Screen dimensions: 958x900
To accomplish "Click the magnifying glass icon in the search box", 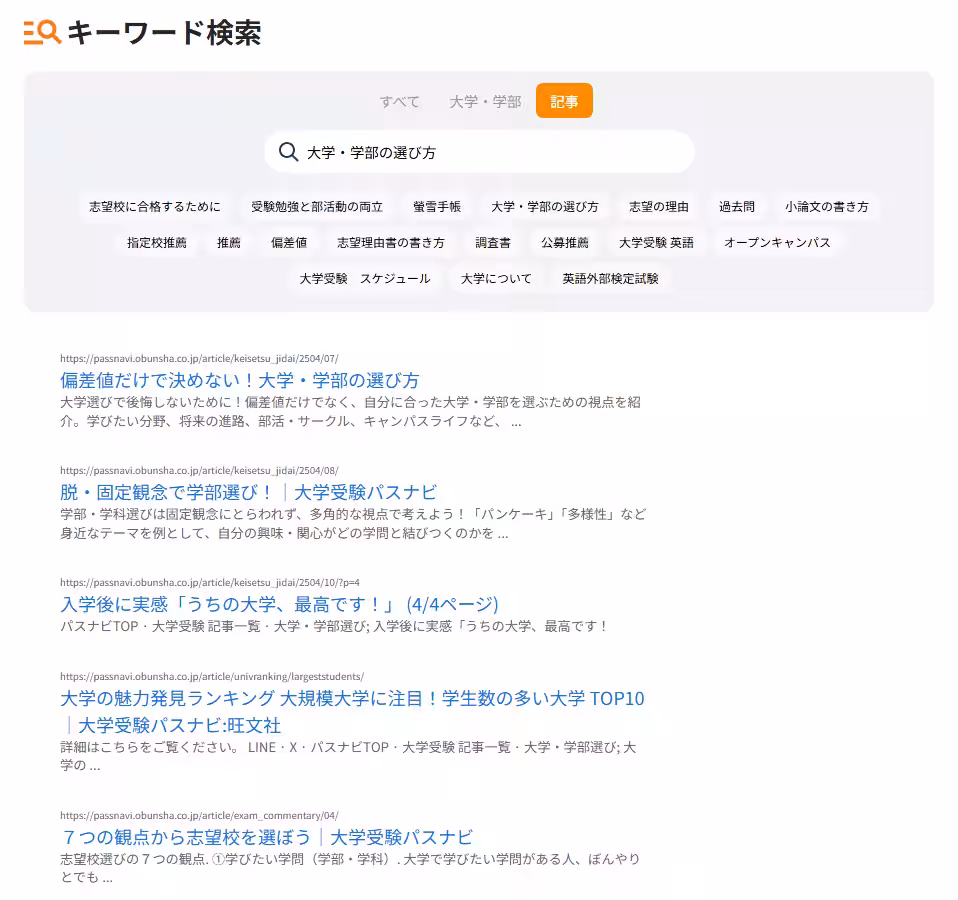I will tap(289, 151).
